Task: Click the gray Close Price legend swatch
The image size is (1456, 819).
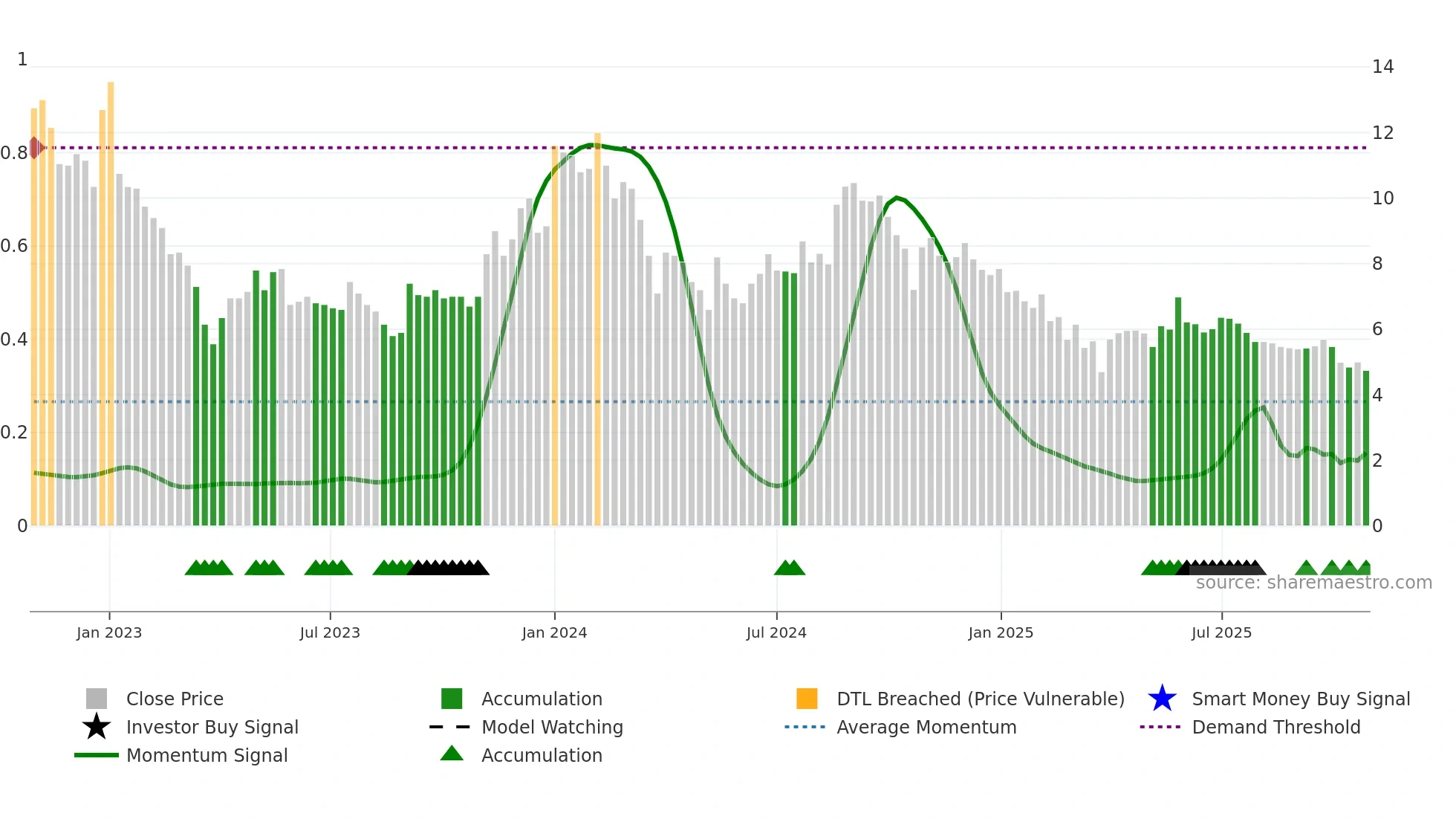Action: [x=97, y=699]
